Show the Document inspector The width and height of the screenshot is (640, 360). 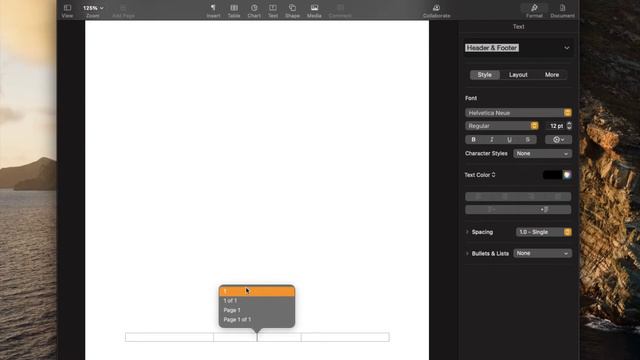(562, 11)
